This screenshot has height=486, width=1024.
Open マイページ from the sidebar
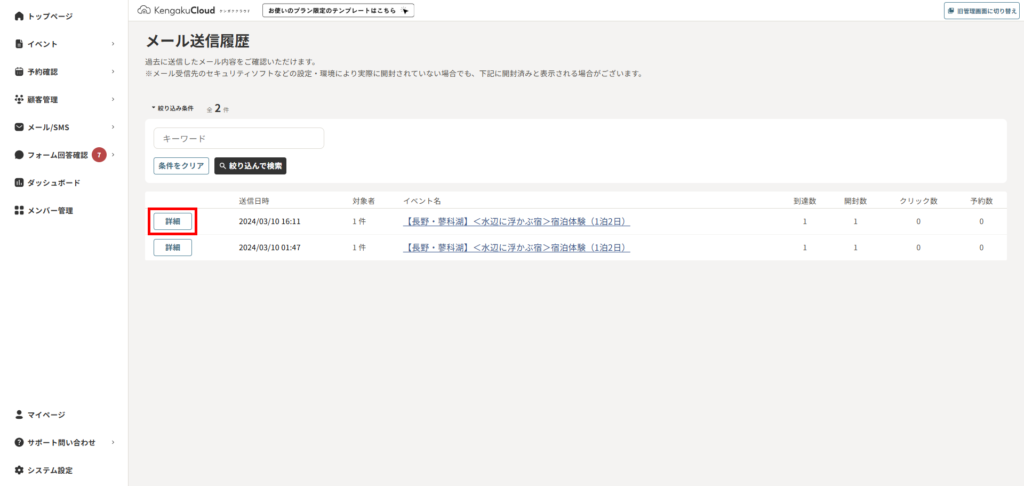(46, 414)
